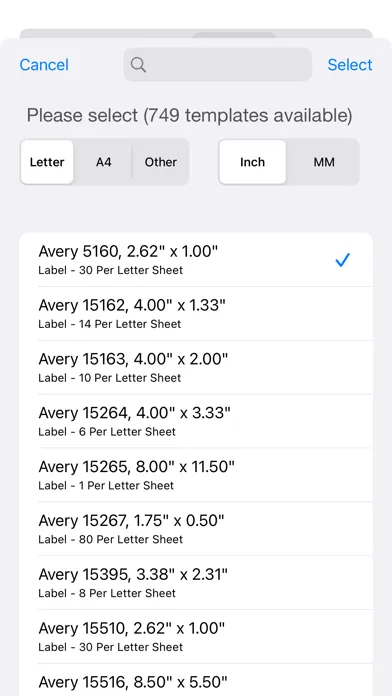
Task: Tap the sheet grabber handle at top
Action: click(234, 35)
